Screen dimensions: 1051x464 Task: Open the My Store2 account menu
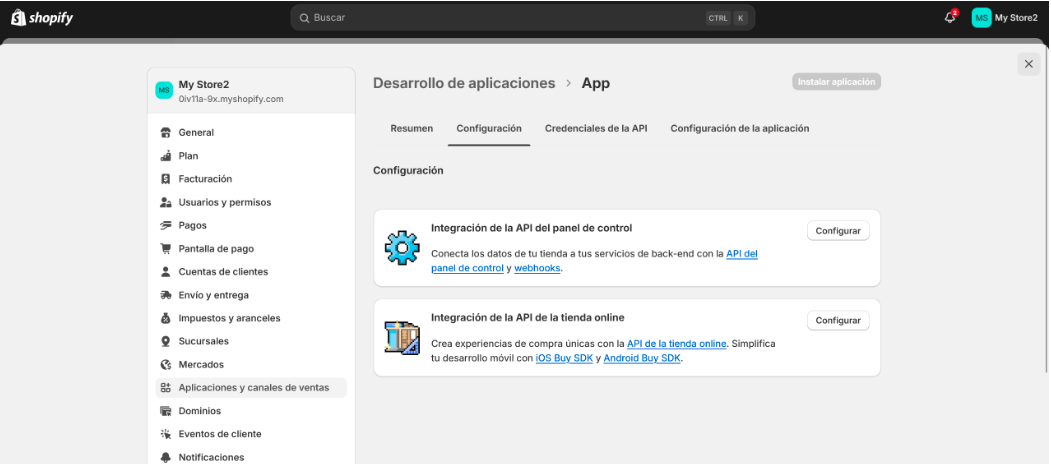[1005, 17]
